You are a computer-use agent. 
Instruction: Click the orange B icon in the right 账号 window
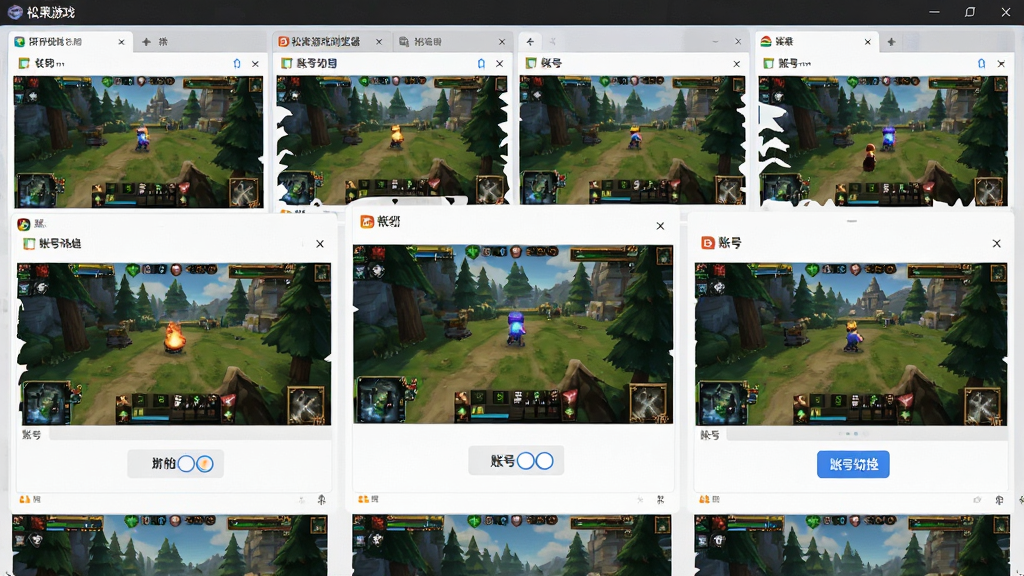click(x=707, y=243)
